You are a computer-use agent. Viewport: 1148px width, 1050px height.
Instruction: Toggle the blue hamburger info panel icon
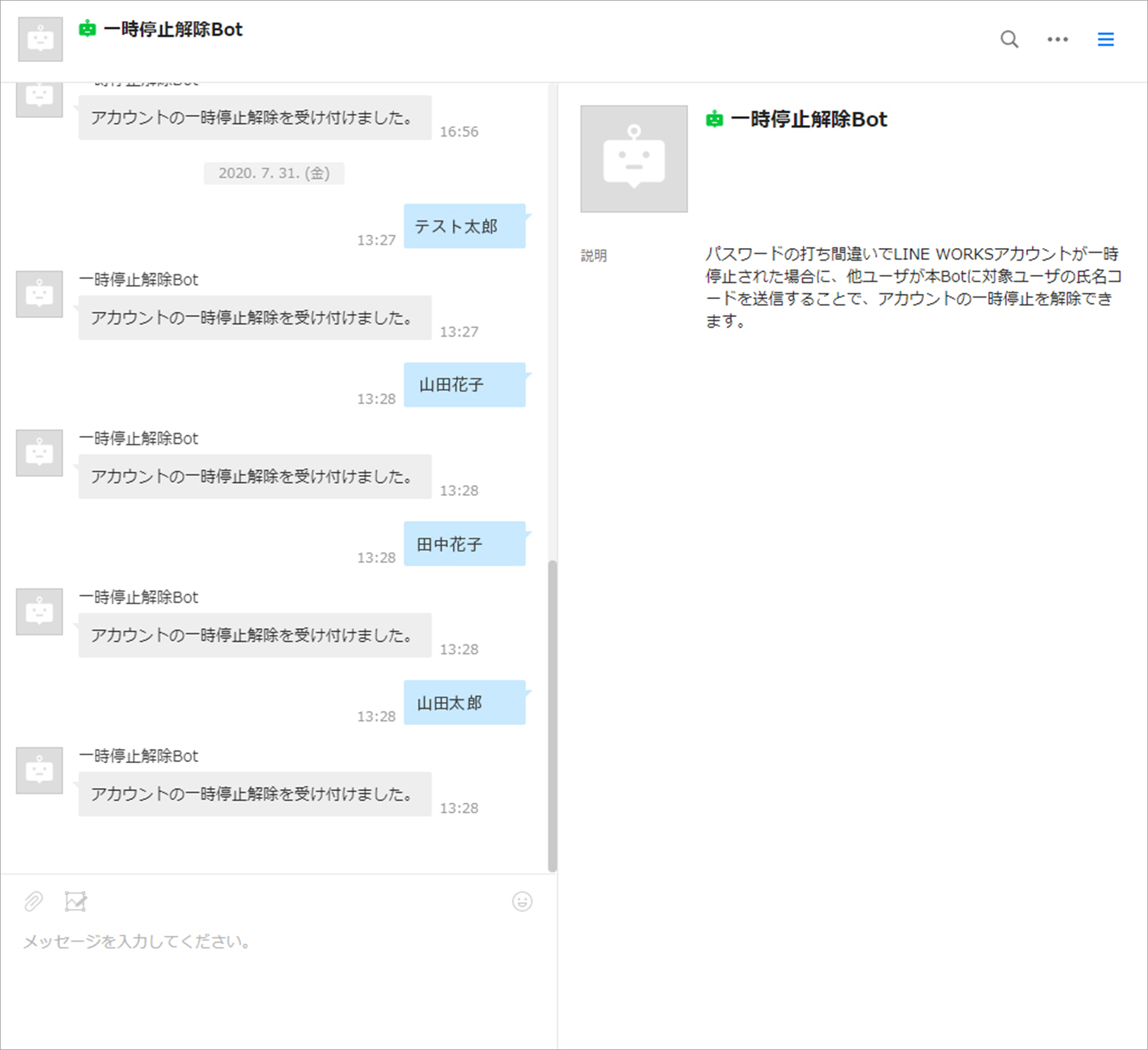(x=1105, y=40)
